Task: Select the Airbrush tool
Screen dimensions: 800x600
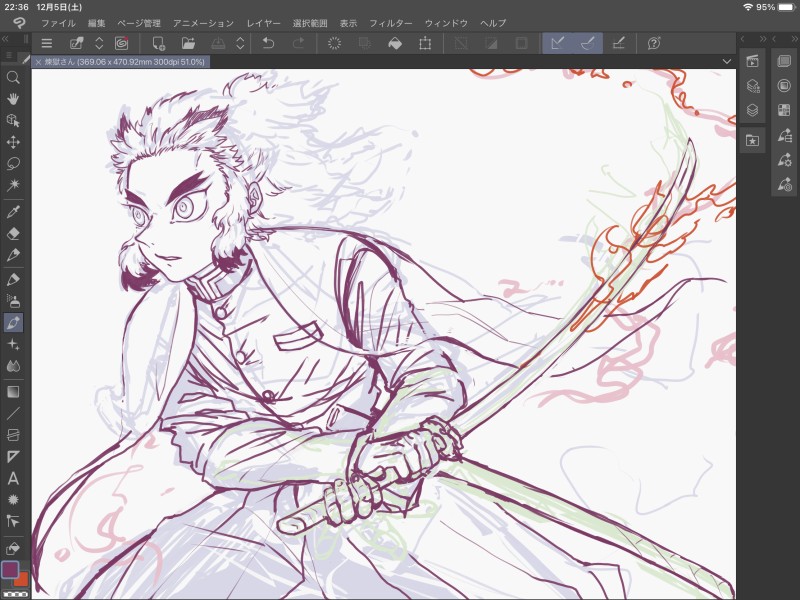Action: [13, 301]
